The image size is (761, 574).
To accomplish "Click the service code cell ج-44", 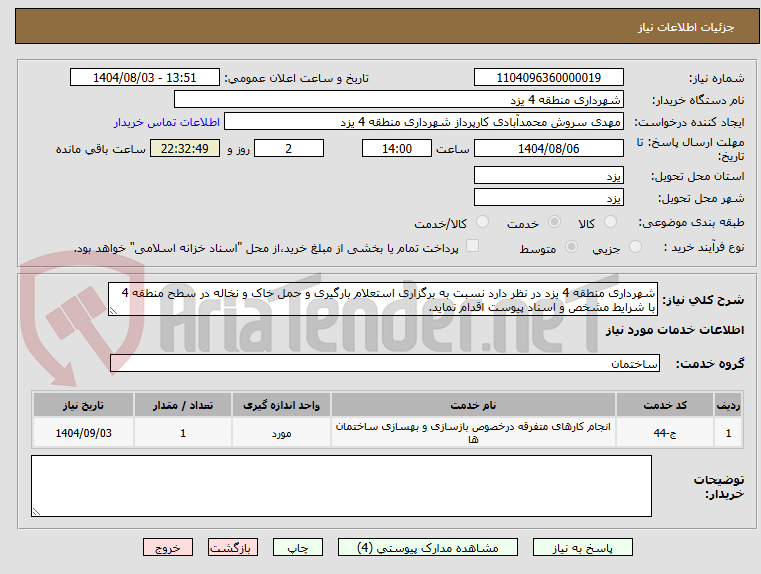I will 664,432.
